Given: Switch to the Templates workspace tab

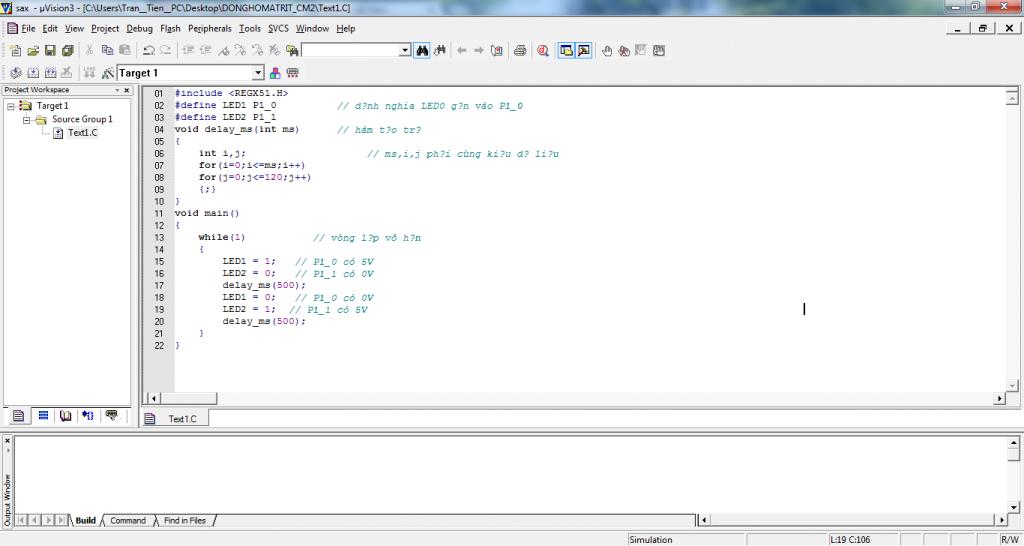Looking at the screenshot, I should (112, 415).
